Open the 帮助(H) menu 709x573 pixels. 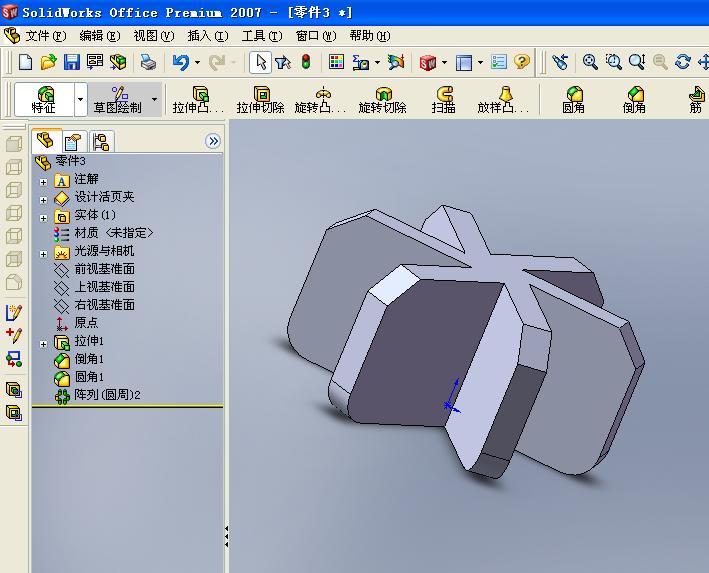coord(370,36)
